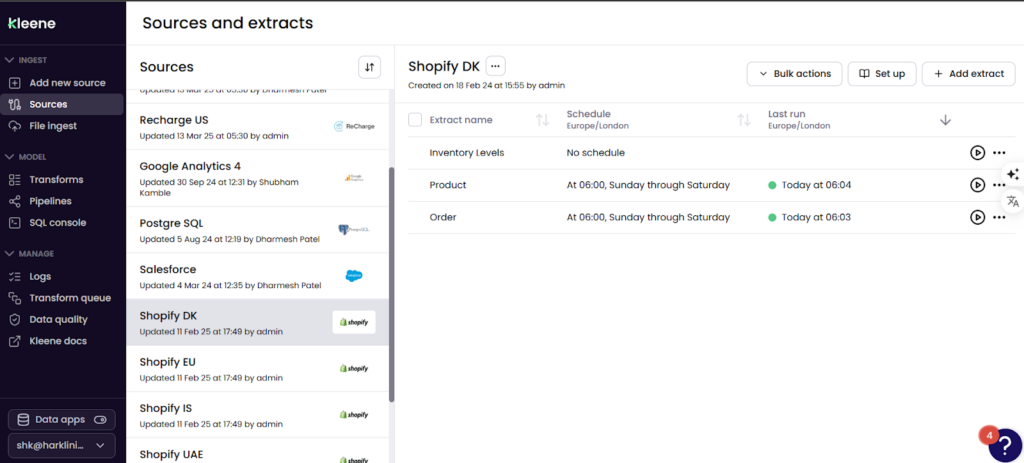The width and height of the screenshot is (1024, 463).
Task: Click the help question mark icon
Action: pos(1005,445)
